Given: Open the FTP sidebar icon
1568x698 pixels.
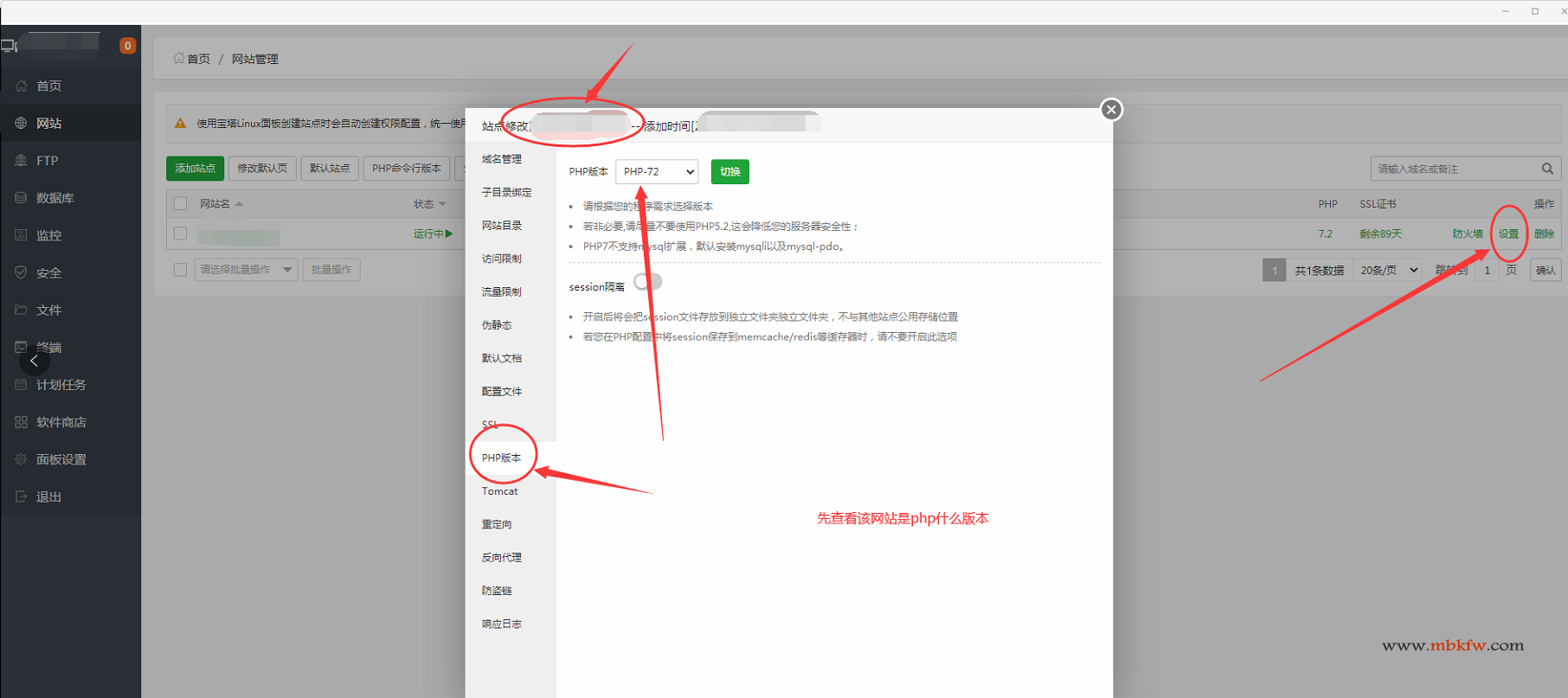Looking at the screenshot, I should [x=21, y=161].
